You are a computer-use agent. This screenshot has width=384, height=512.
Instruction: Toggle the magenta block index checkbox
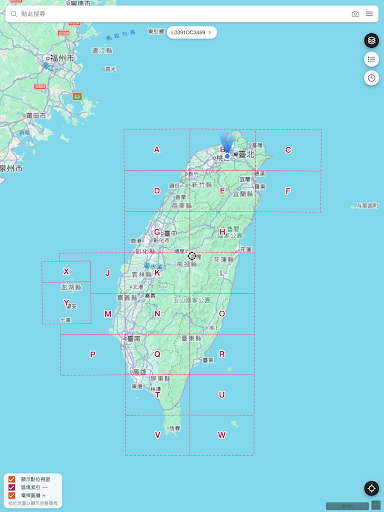pyautogui.click(x=12, y=487)
